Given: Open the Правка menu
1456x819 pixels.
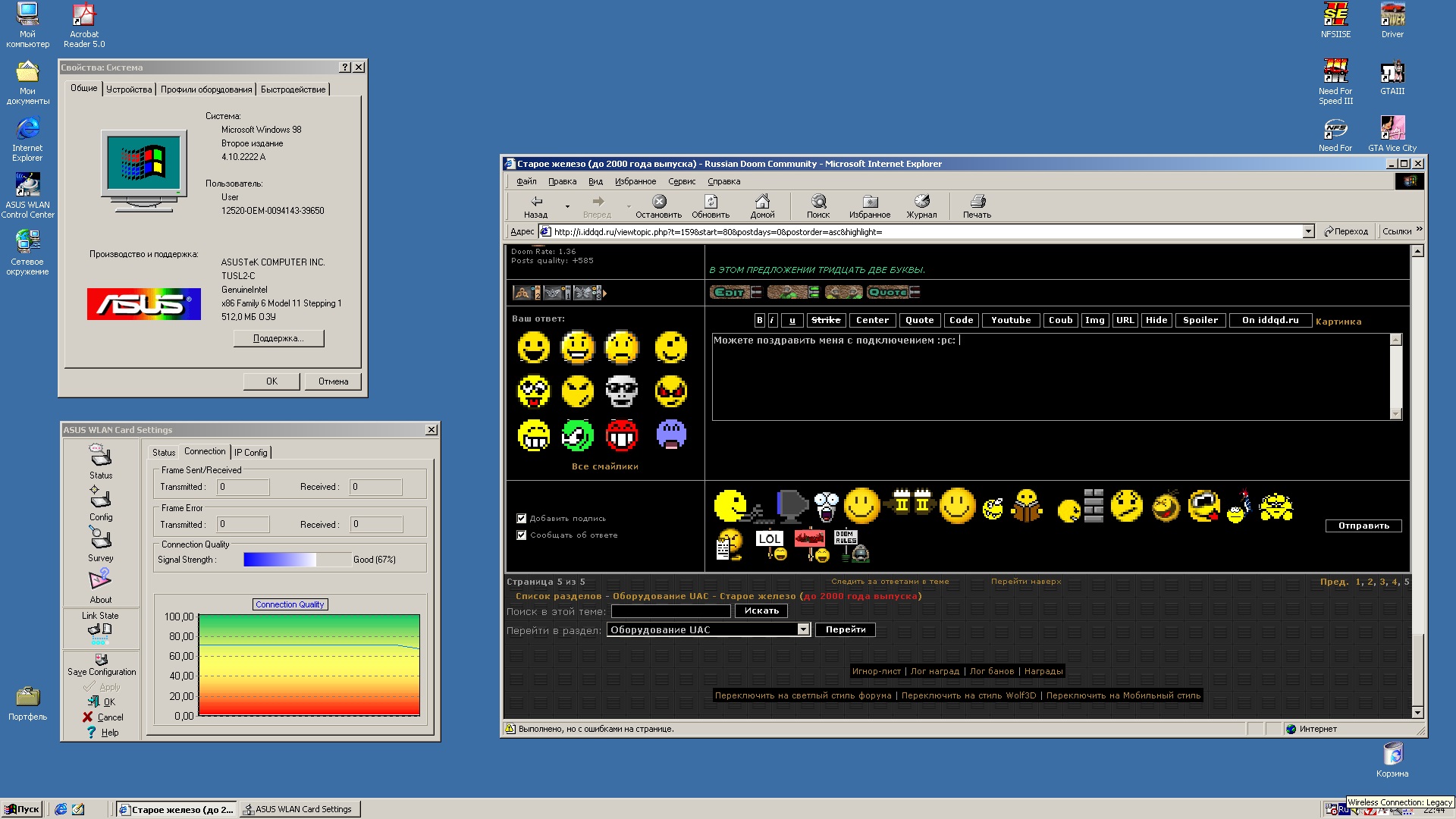Looking at the screenshot, I should pos(562,181).
